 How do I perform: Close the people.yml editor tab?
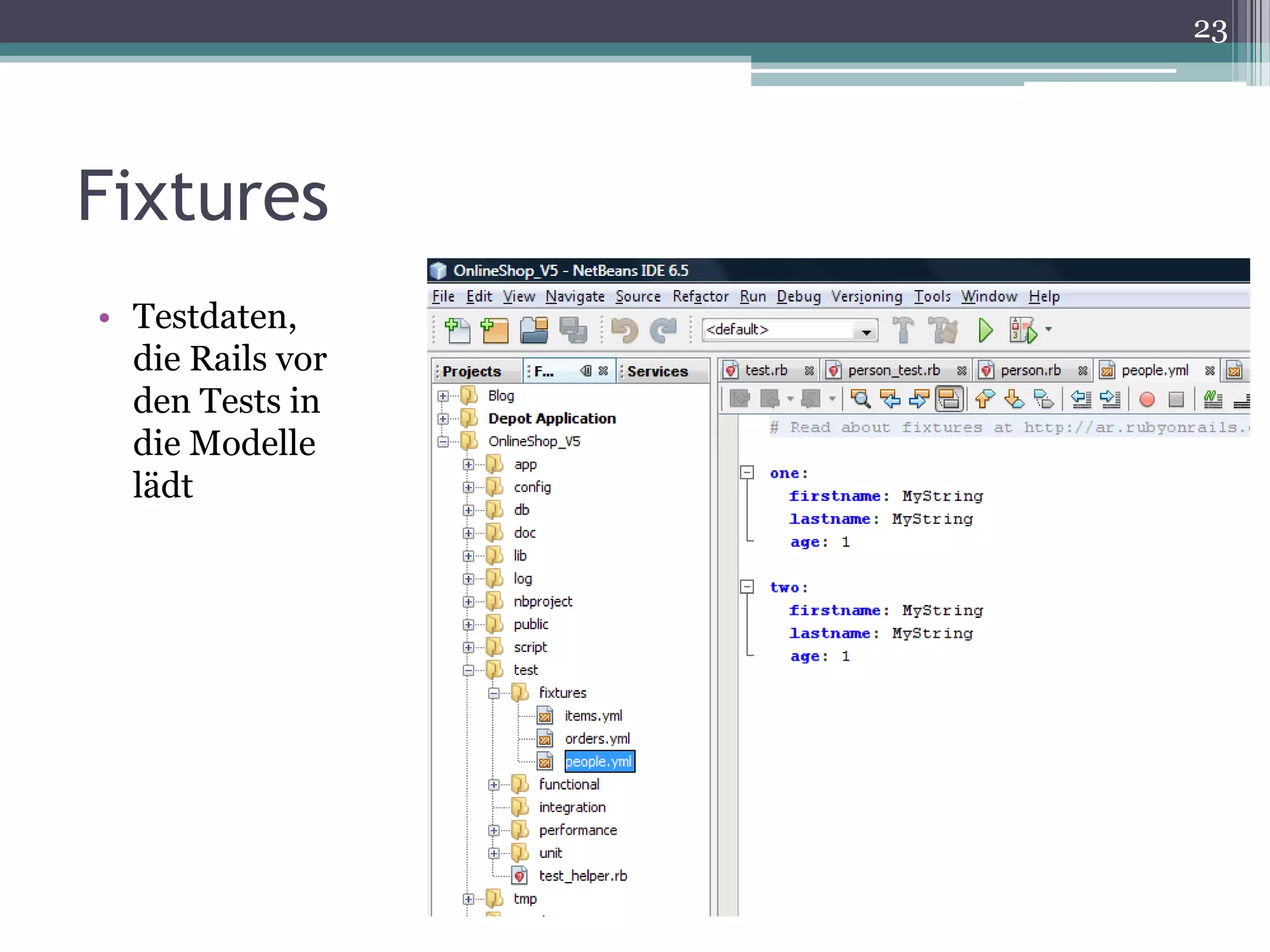(1209, 371)
